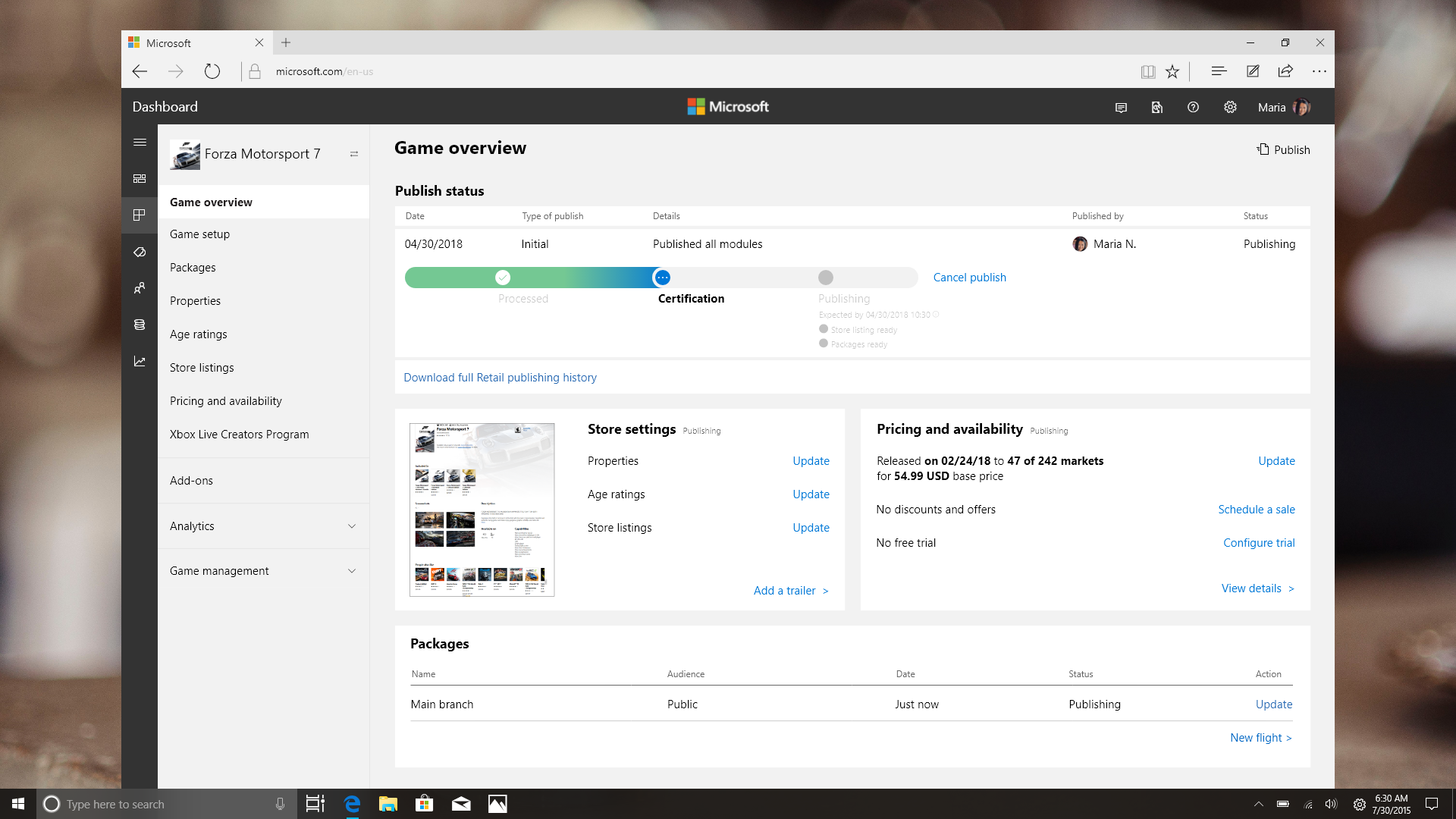The width and height of the screenshot is (1456, 819).
Task: Click Schedule a sale
Action: pyautogui.click(x=1257, y=510)
